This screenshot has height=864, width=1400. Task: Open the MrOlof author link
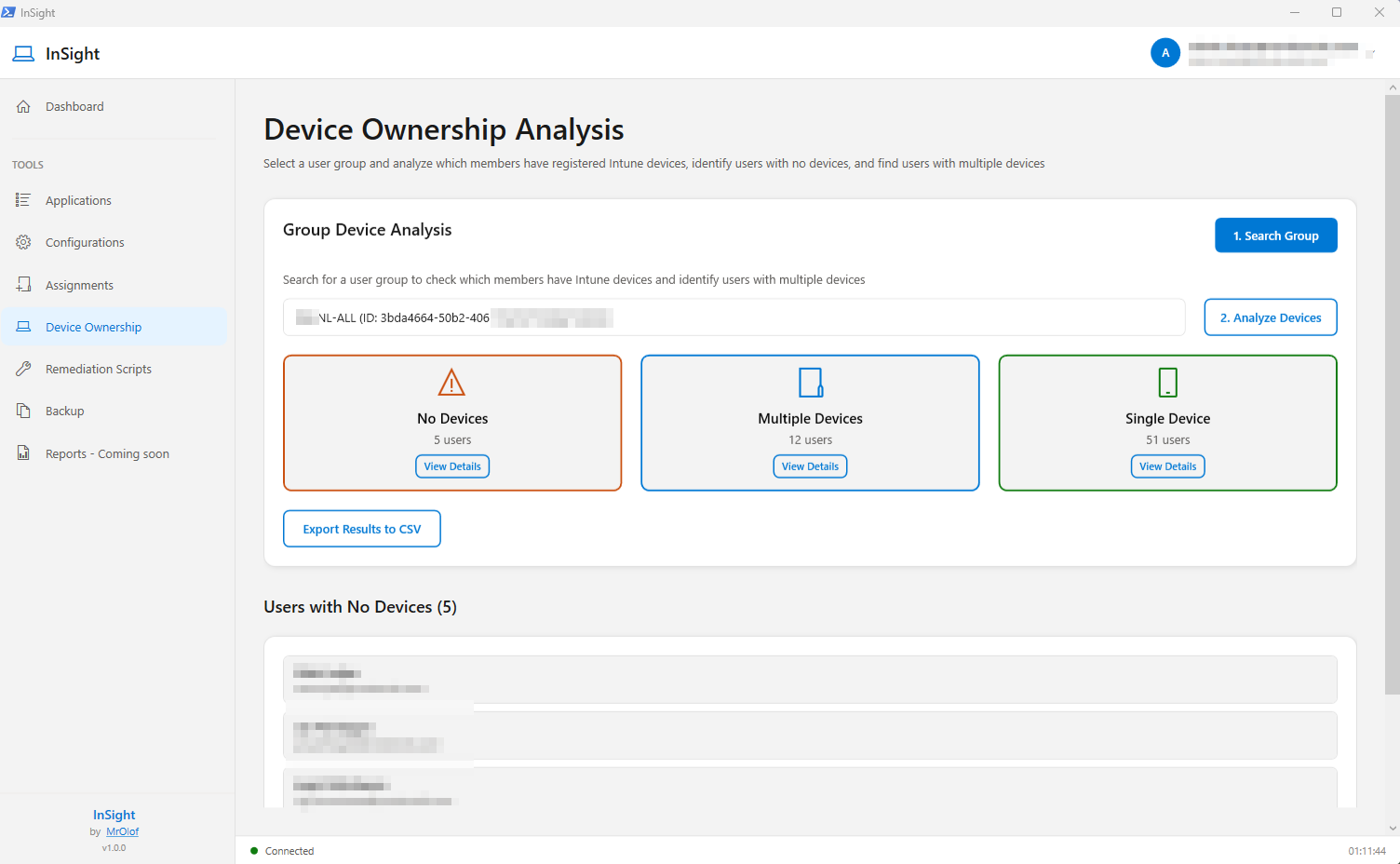click(122, 831)
